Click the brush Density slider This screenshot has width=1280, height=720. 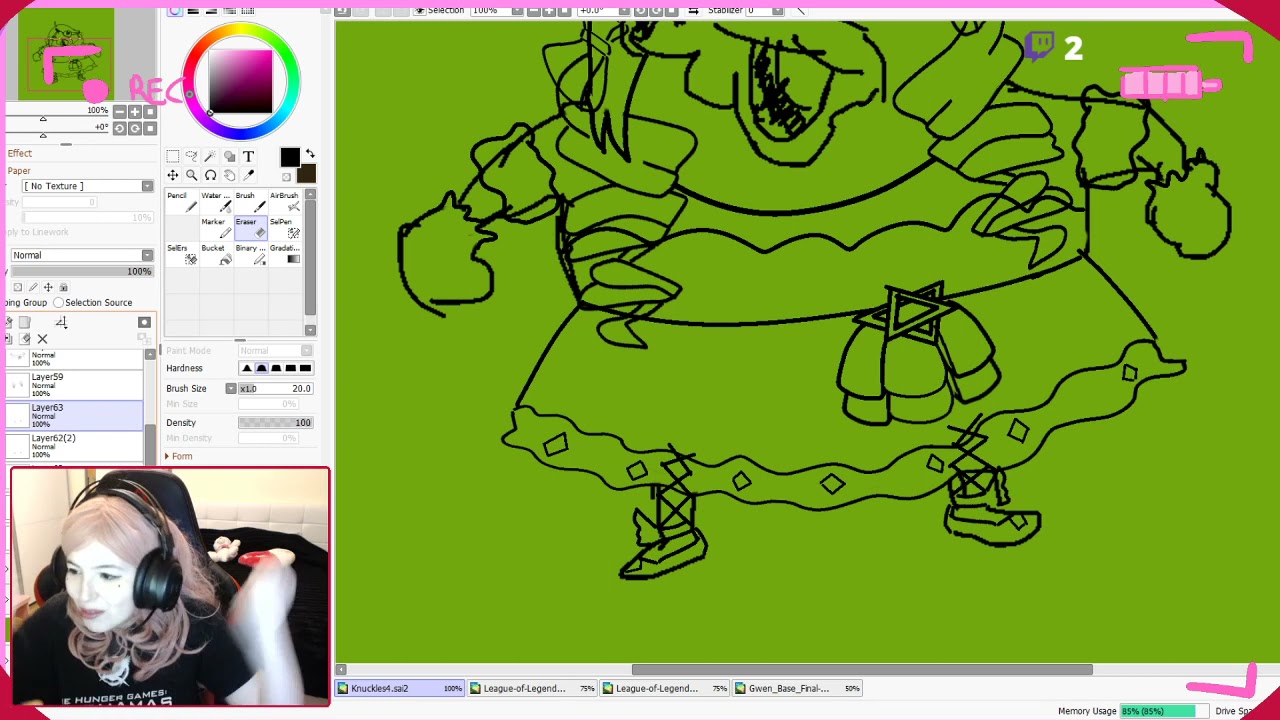pyautogui.click(x=275, y=423)
